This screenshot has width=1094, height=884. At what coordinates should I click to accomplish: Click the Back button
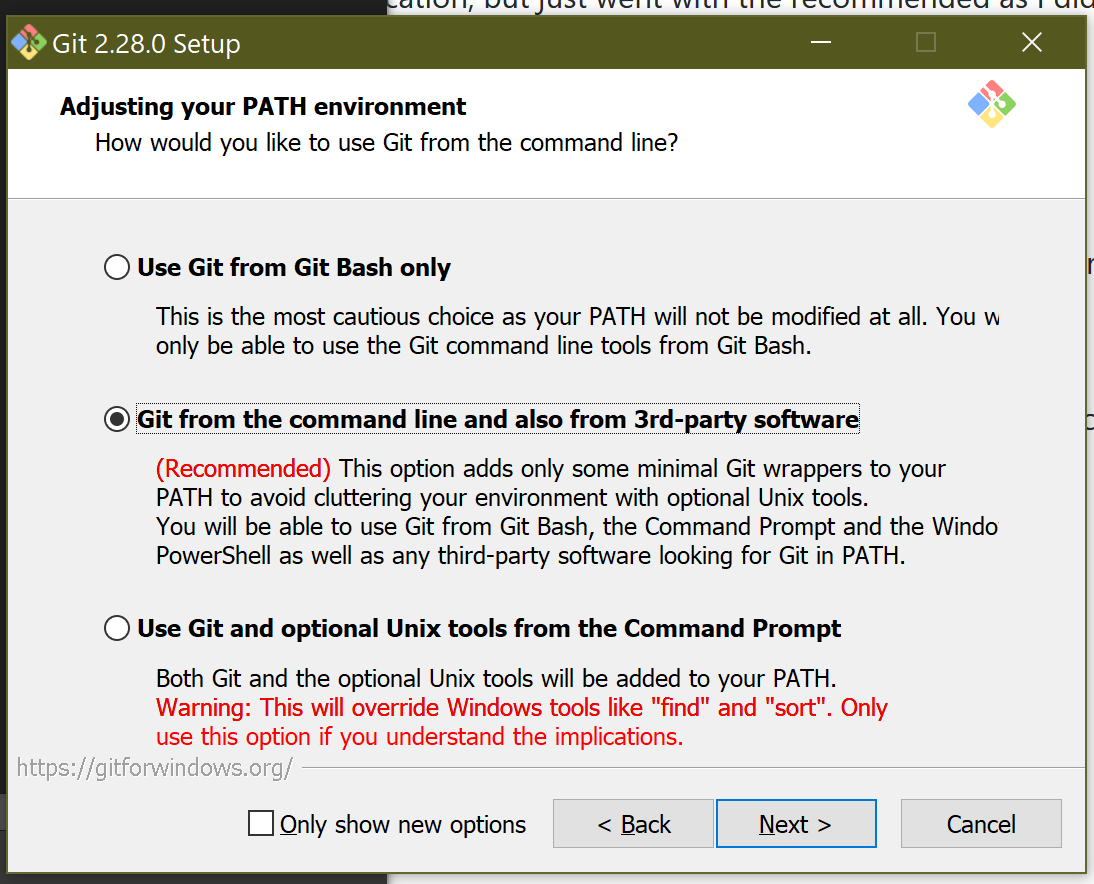coord(633,824)
